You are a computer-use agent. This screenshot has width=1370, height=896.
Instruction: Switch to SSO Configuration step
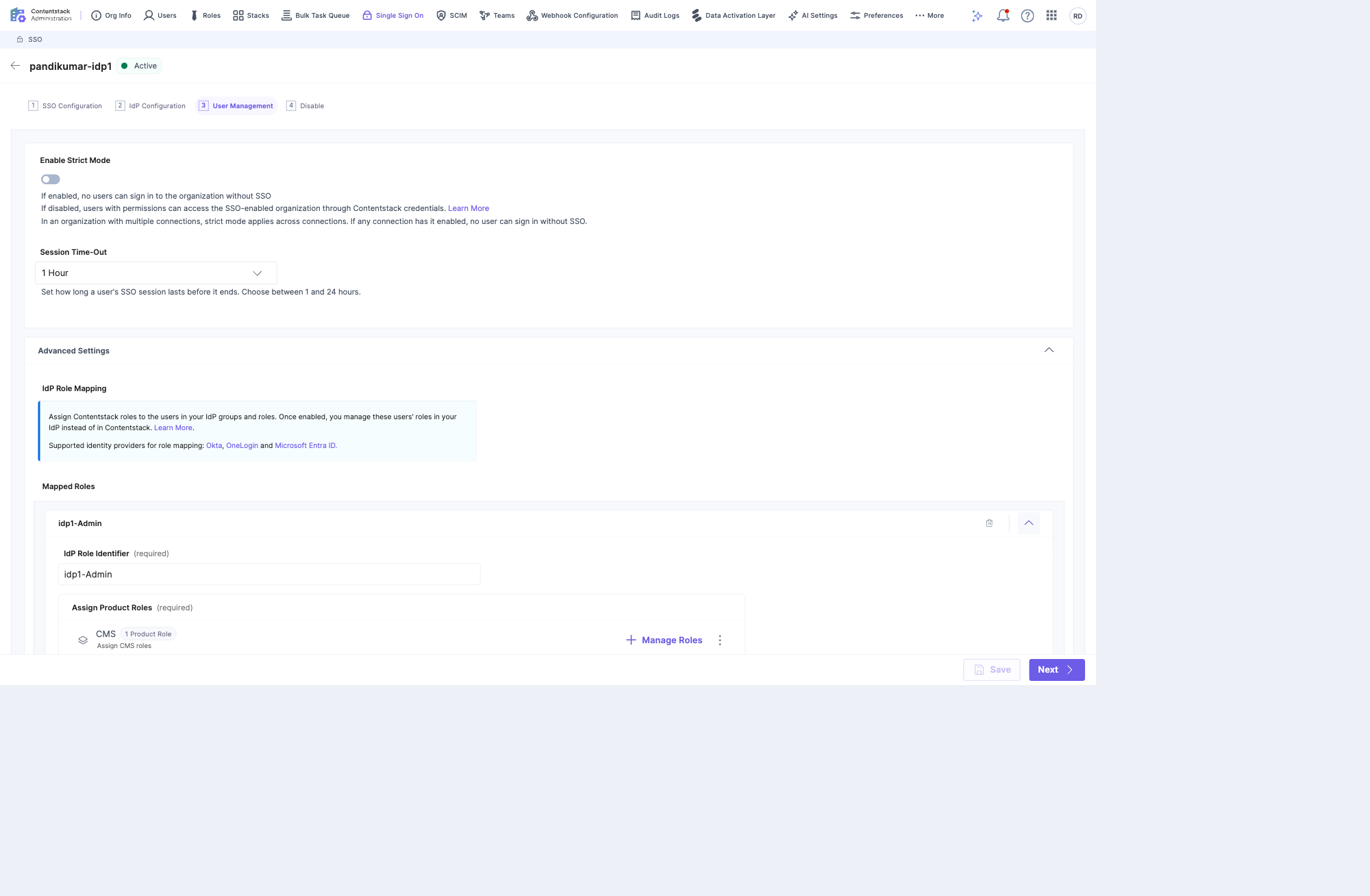pos(65,105)
